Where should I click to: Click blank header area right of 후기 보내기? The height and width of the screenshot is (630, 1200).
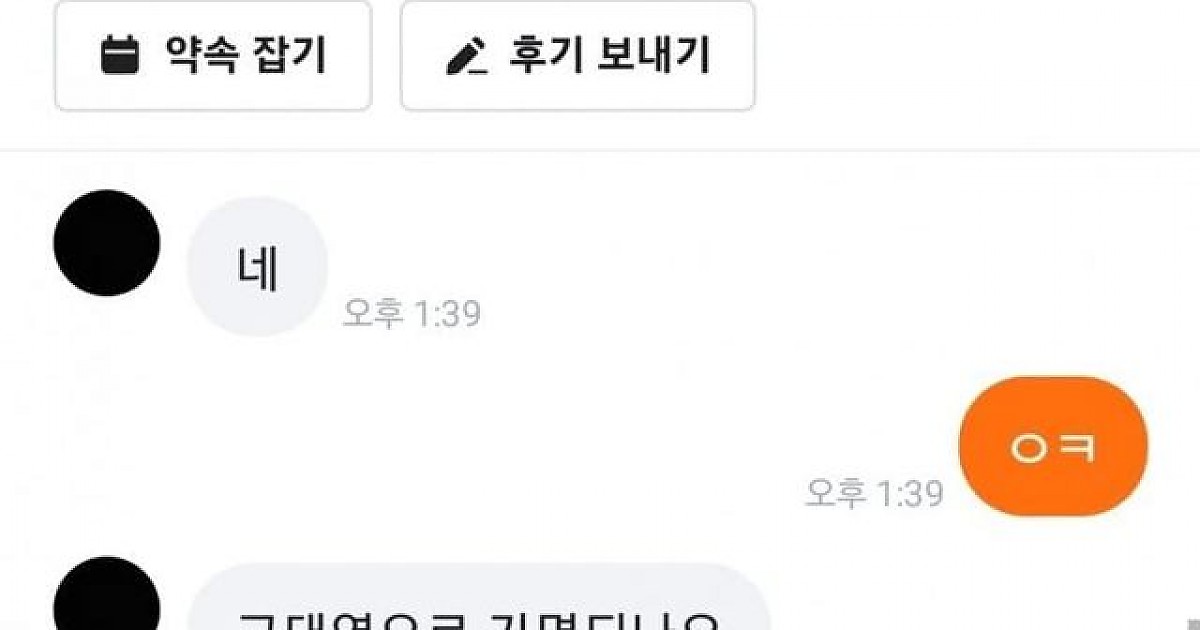point(975,56)
